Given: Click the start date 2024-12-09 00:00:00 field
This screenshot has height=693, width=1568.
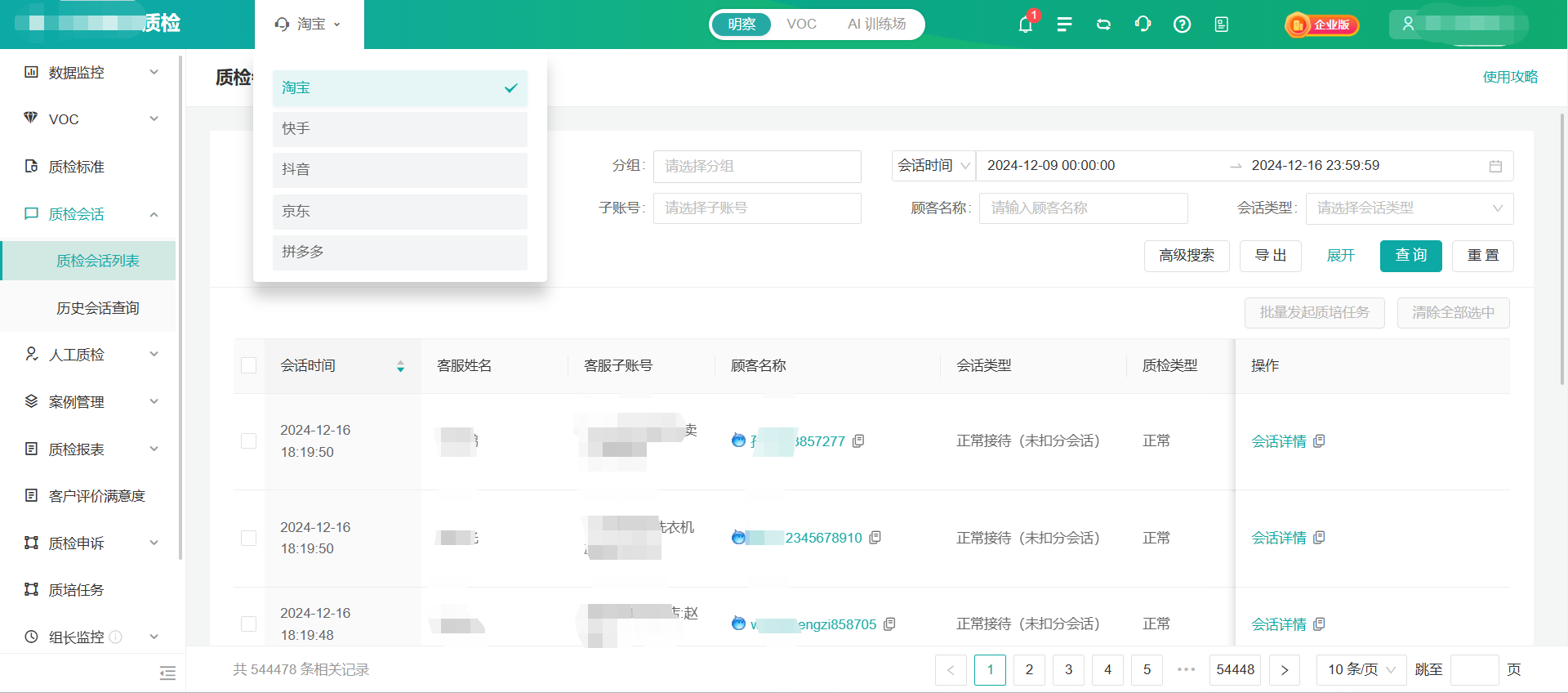Looking at the screenshot, I should (1050, 166).
